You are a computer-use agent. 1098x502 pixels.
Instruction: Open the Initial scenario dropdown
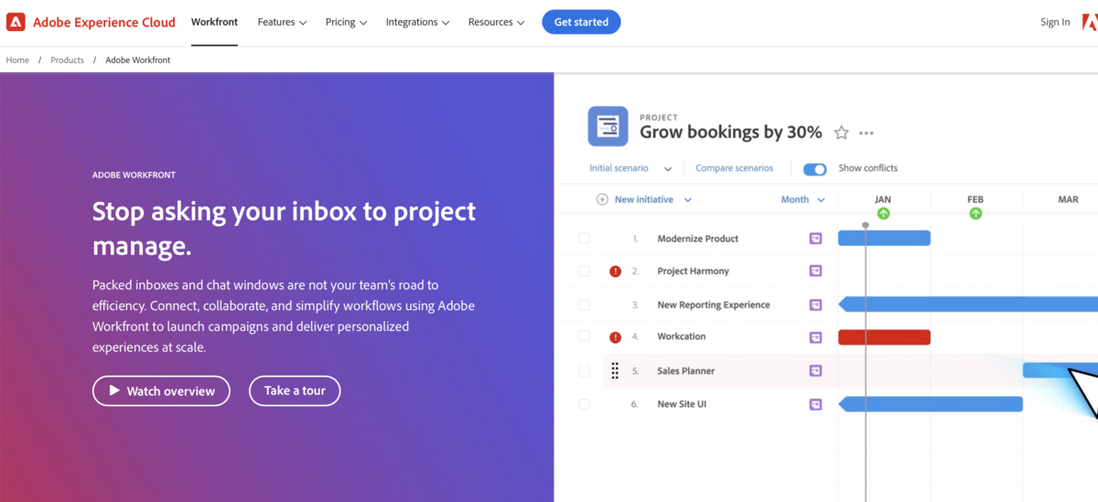pyautogui.click(x=631, y=169)
